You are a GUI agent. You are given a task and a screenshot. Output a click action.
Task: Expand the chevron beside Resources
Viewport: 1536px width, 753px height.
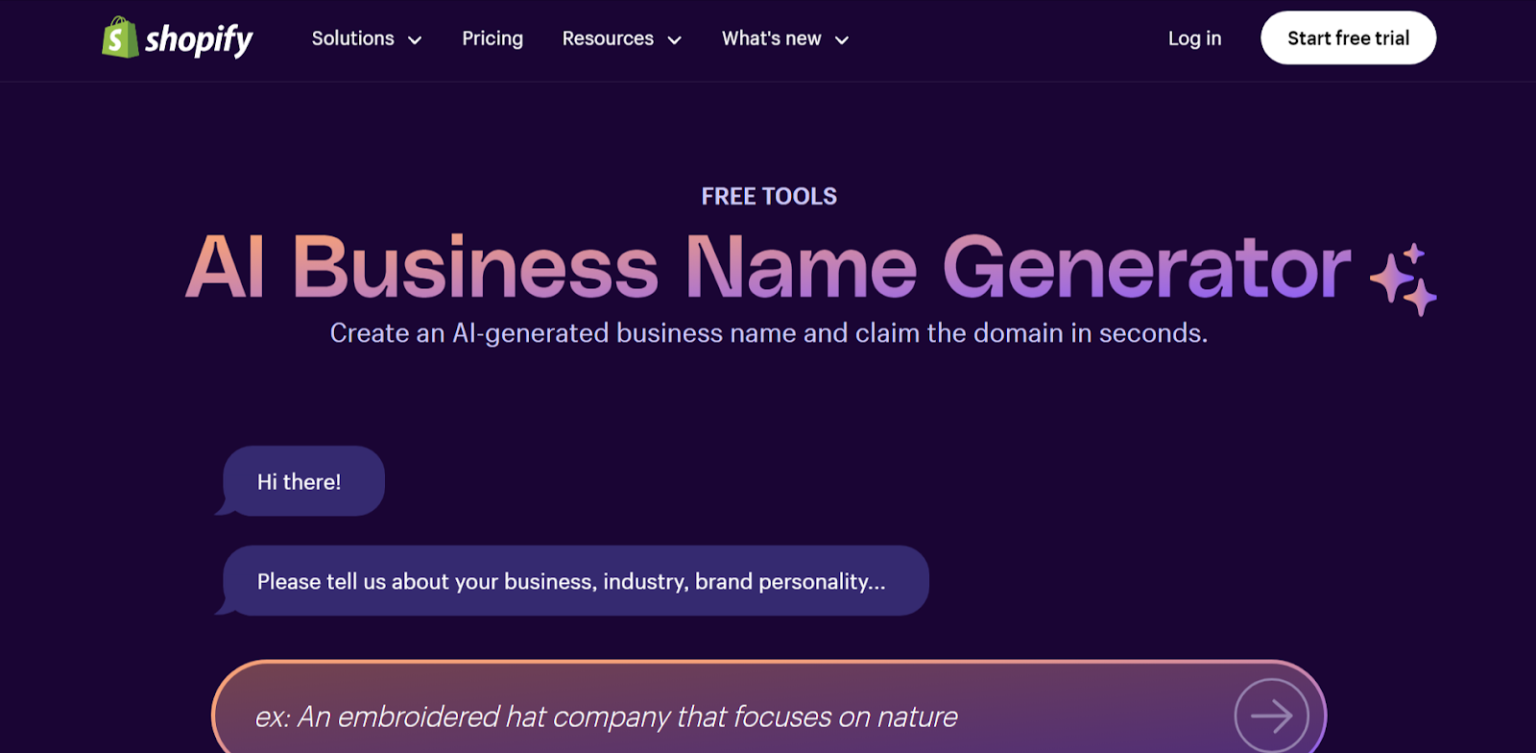pos(675,40)
